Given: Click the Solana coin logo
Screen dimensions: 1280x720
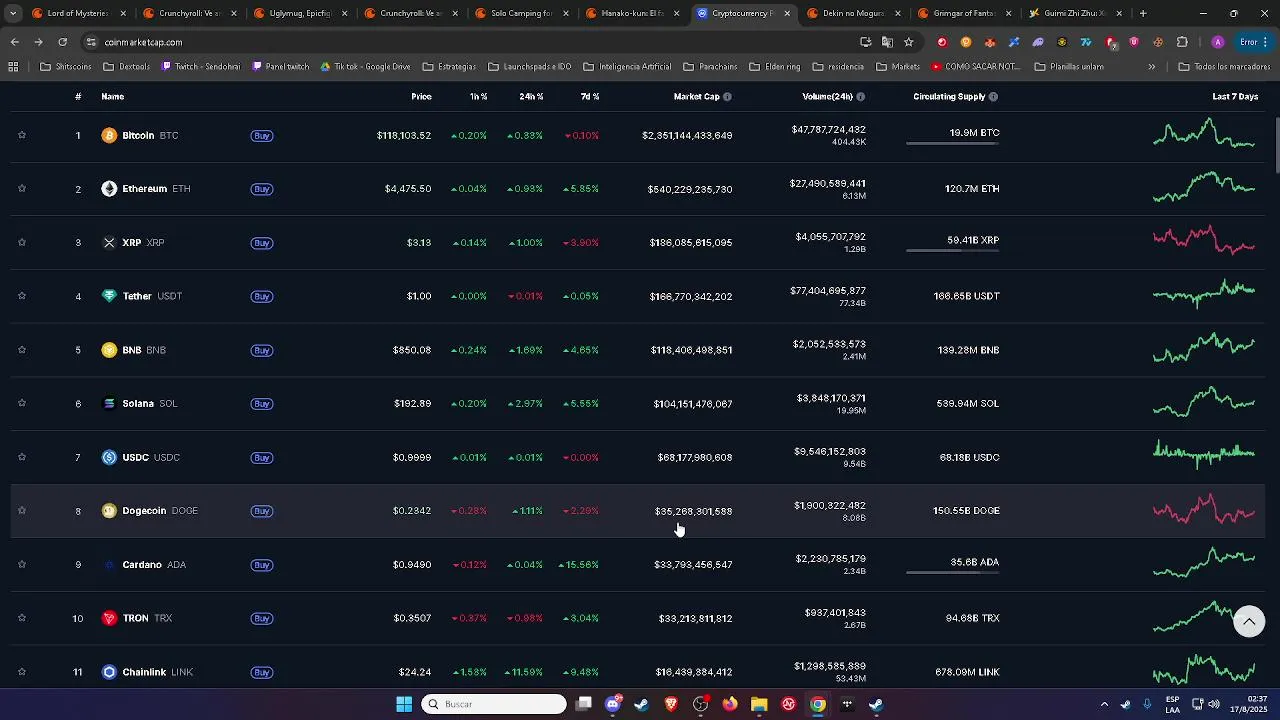Looking at the screenshot, I should tap(109, 404).
